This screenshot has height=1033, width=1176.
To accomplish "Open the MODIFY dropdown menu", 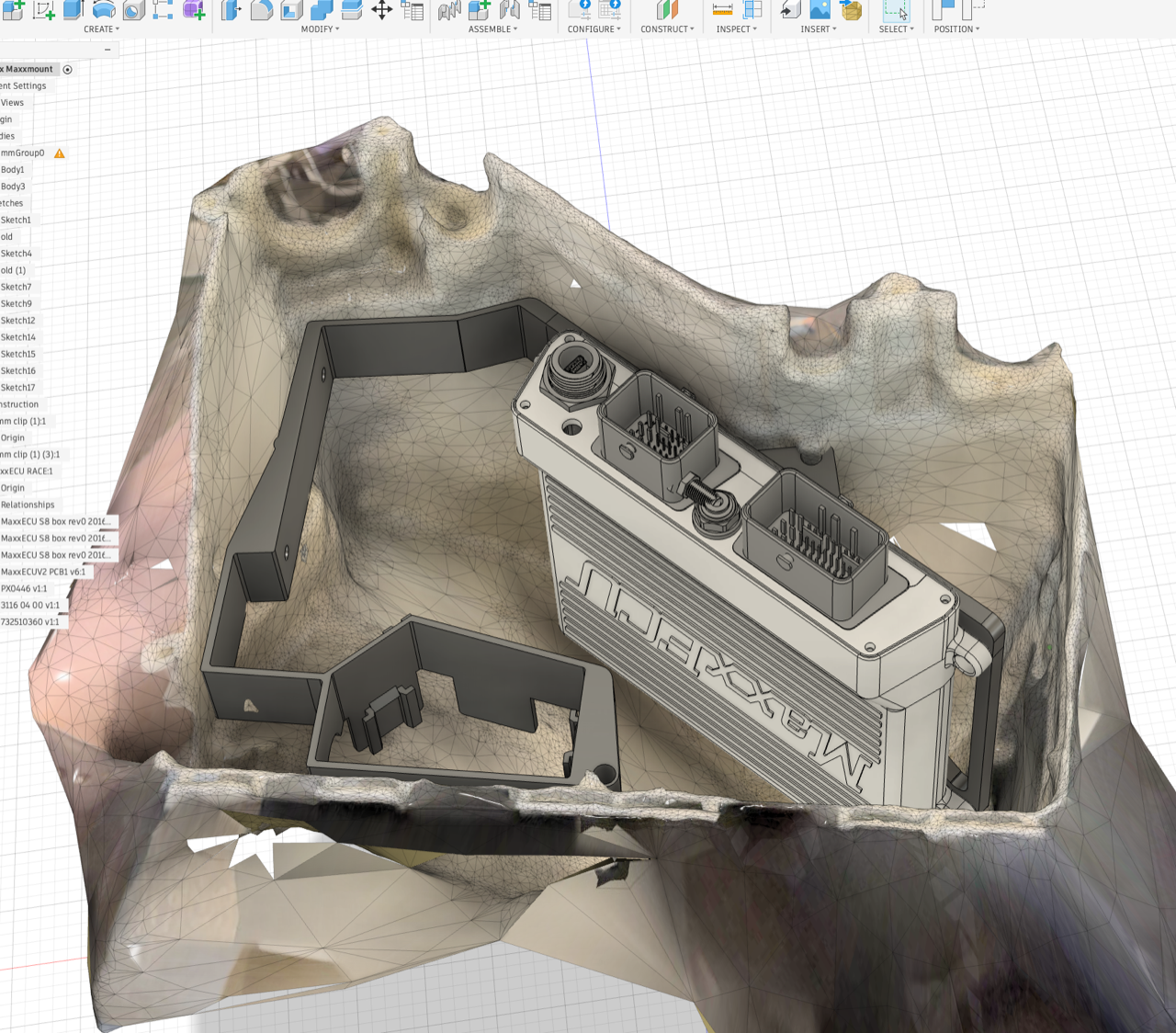I will pos(320,29).
